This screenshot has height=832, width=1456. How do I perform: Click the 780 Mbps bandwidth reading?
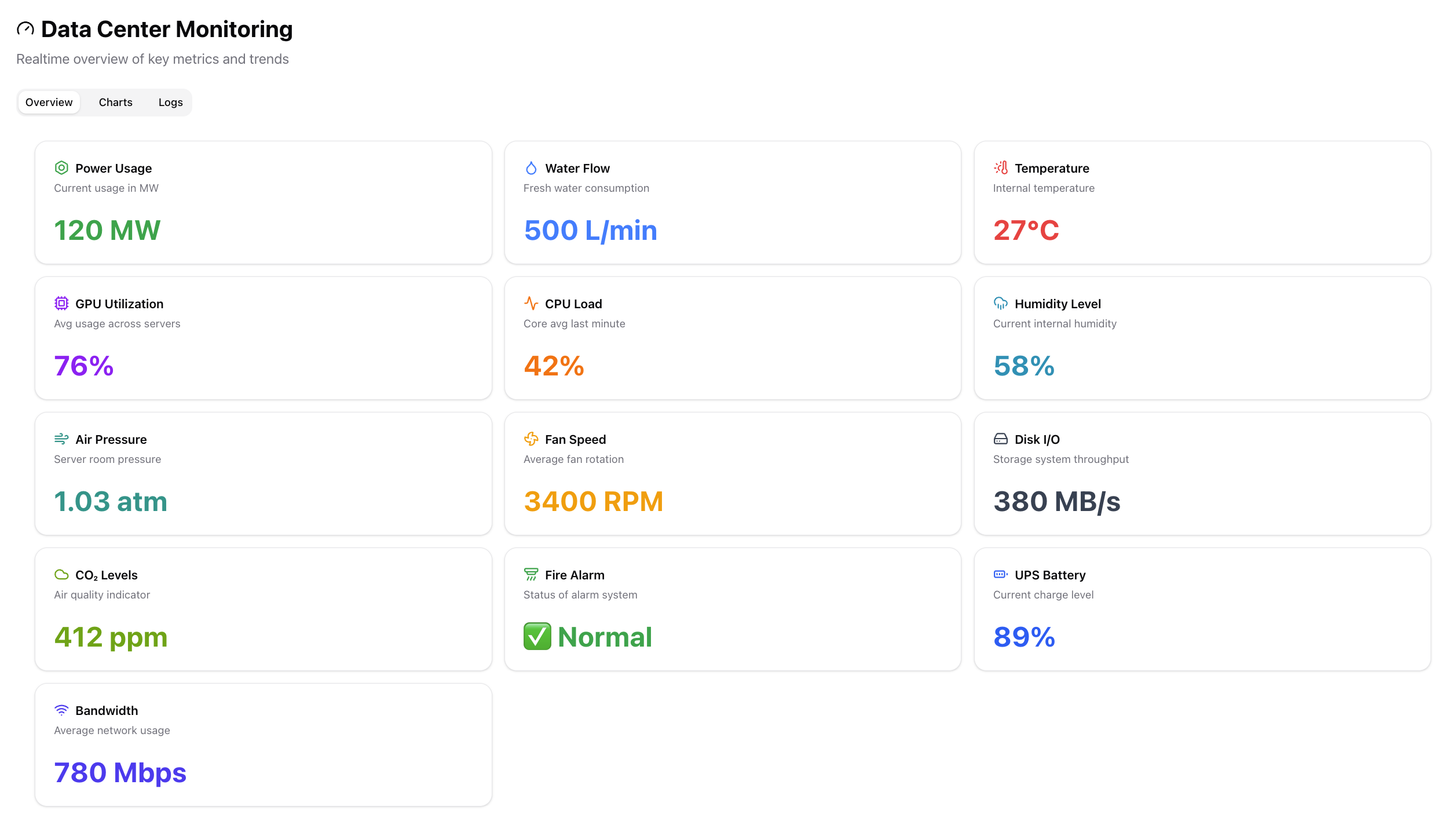(120, 773)
